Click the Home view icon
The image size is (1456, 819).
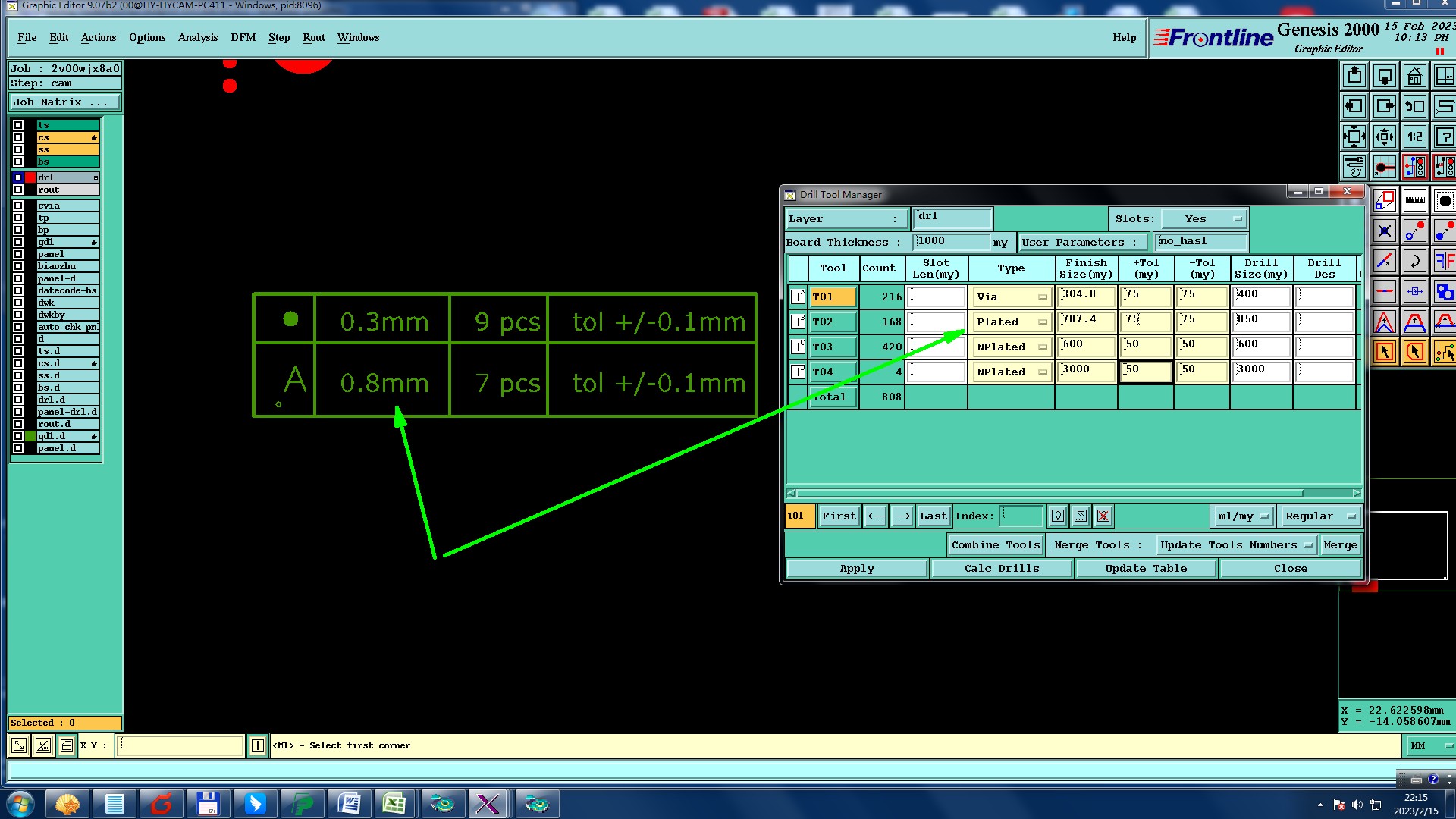click(x=1414, y=77)
